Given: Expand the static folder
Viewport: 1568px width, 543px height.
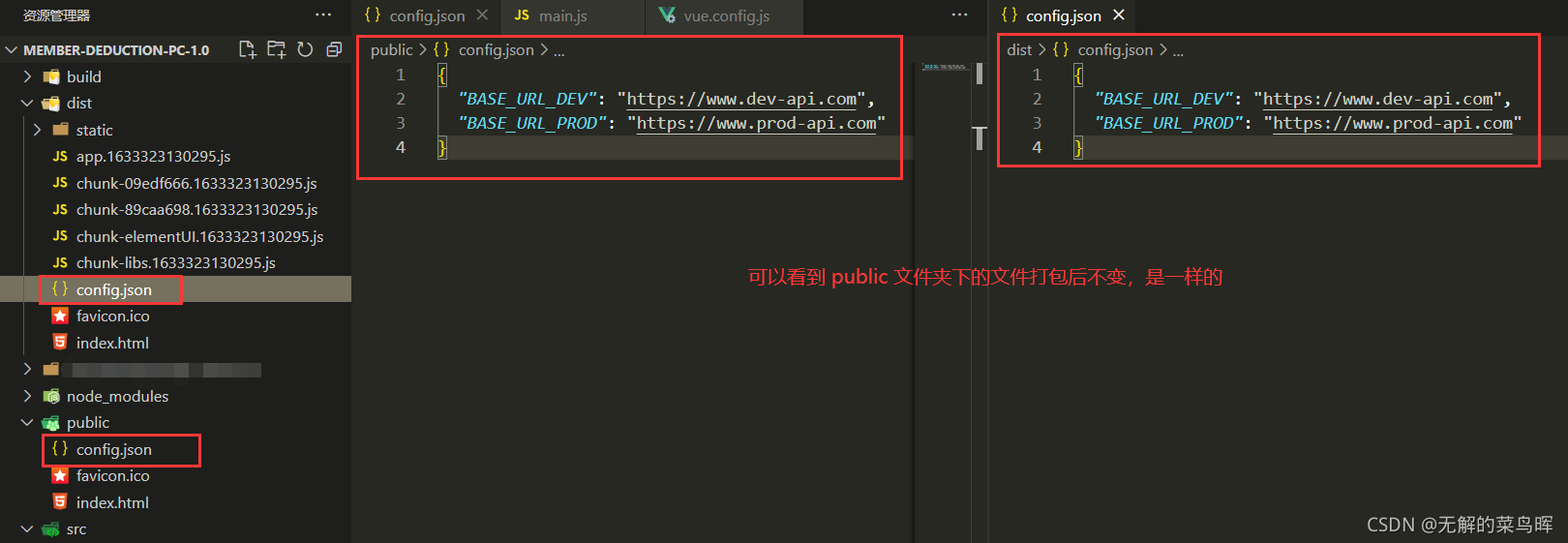Looking at the screenshot, I should tap(37, 130).
